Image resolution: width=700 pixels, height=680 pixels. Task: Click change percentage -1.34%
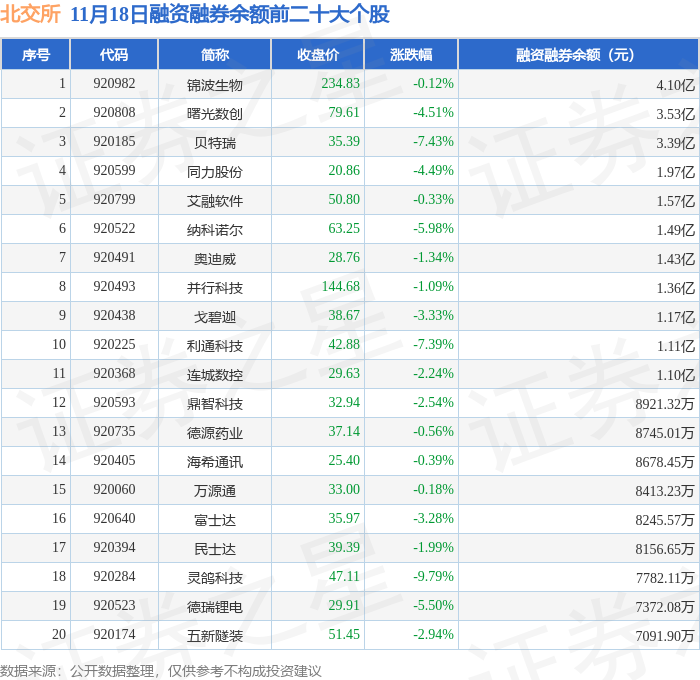433,258
